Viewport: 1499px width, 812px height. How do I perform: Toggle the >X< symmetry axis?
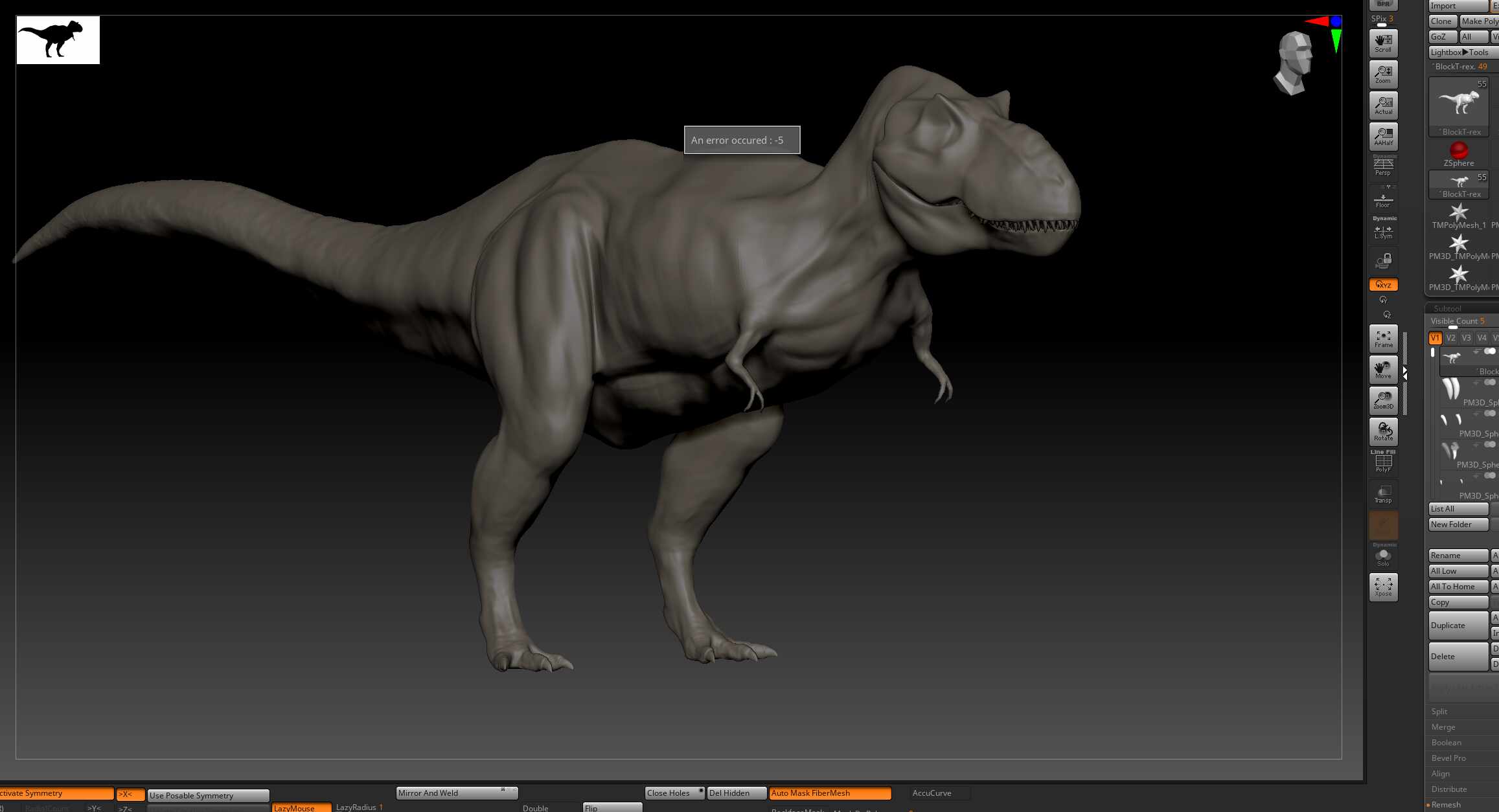(130, 795)
